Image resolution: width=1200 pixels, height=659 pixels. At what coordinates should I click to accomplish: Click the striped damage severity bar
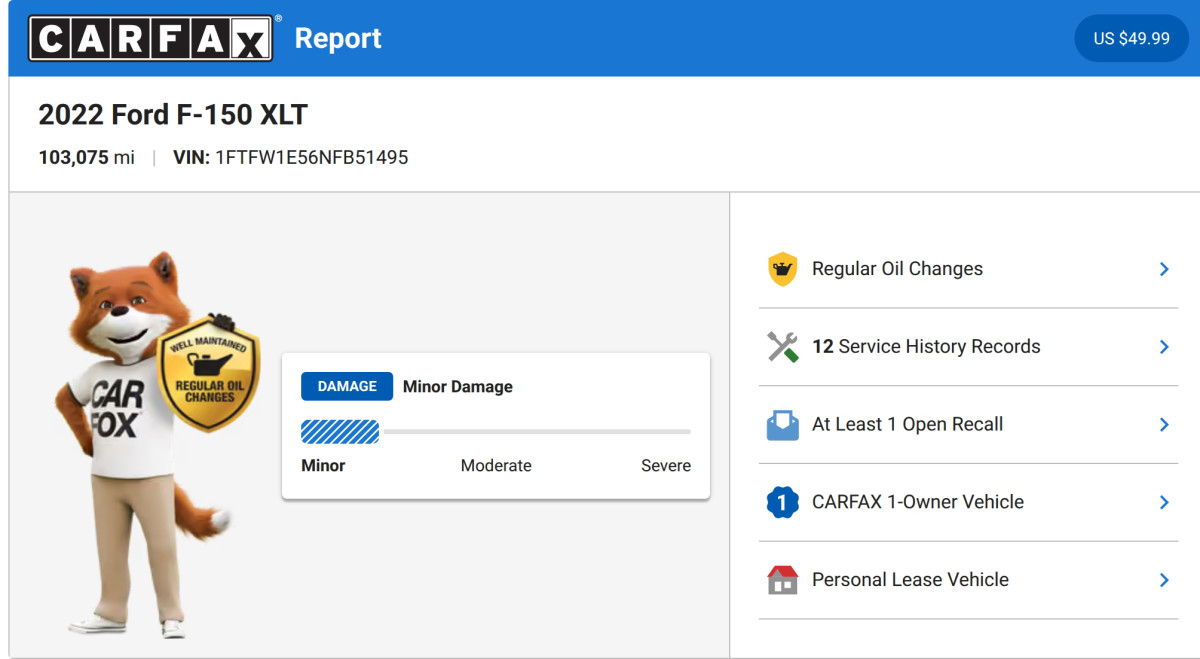coord(340,432)
